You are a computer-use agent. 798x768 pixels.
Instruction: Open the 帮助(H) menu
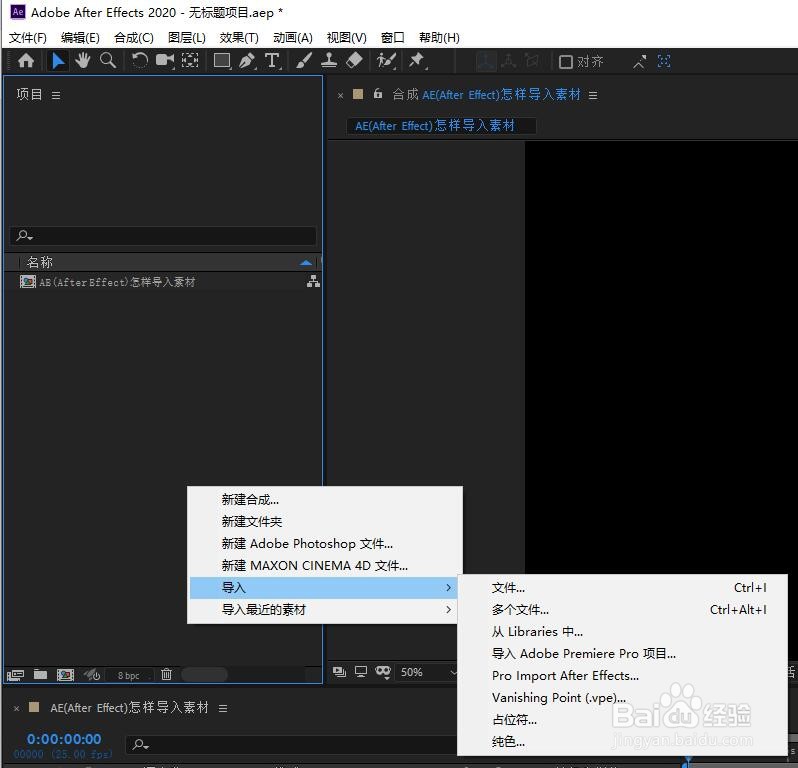pos(439,38)
